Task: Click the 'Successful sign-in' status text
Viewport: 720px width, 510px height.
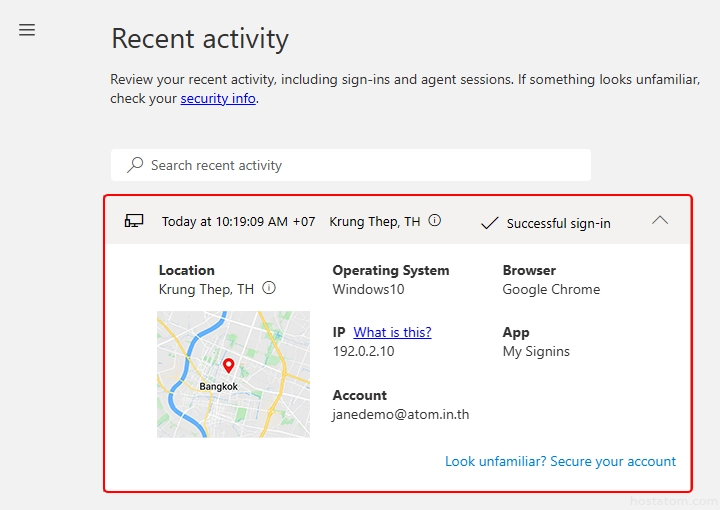Action: pyautogui.click(x=558, y=224)
